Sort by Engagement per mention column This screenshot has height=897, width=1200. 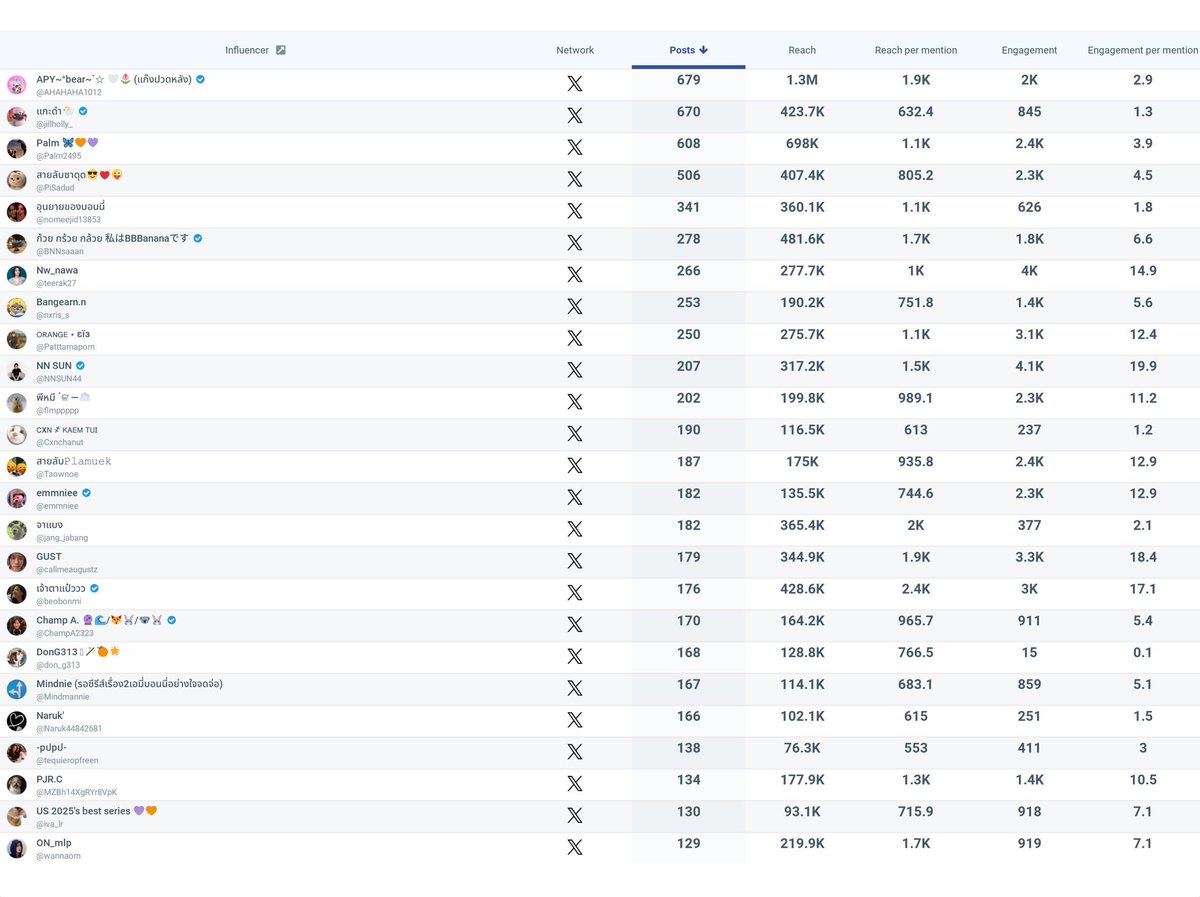[1143, 50]
